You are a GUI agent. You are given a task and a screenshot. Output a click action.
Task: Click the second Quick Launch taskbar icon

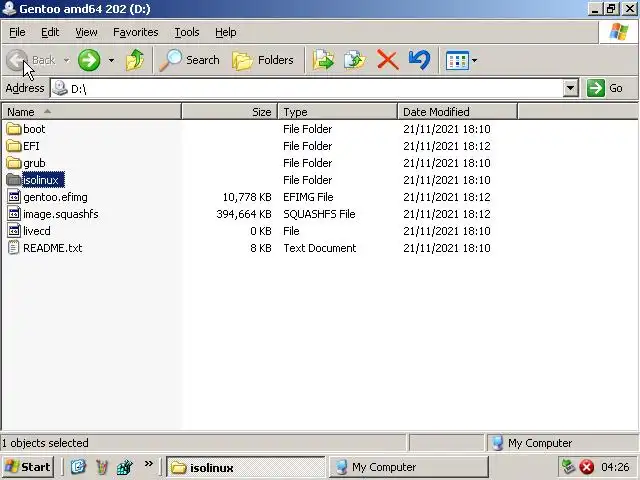(x=102, y=467)
